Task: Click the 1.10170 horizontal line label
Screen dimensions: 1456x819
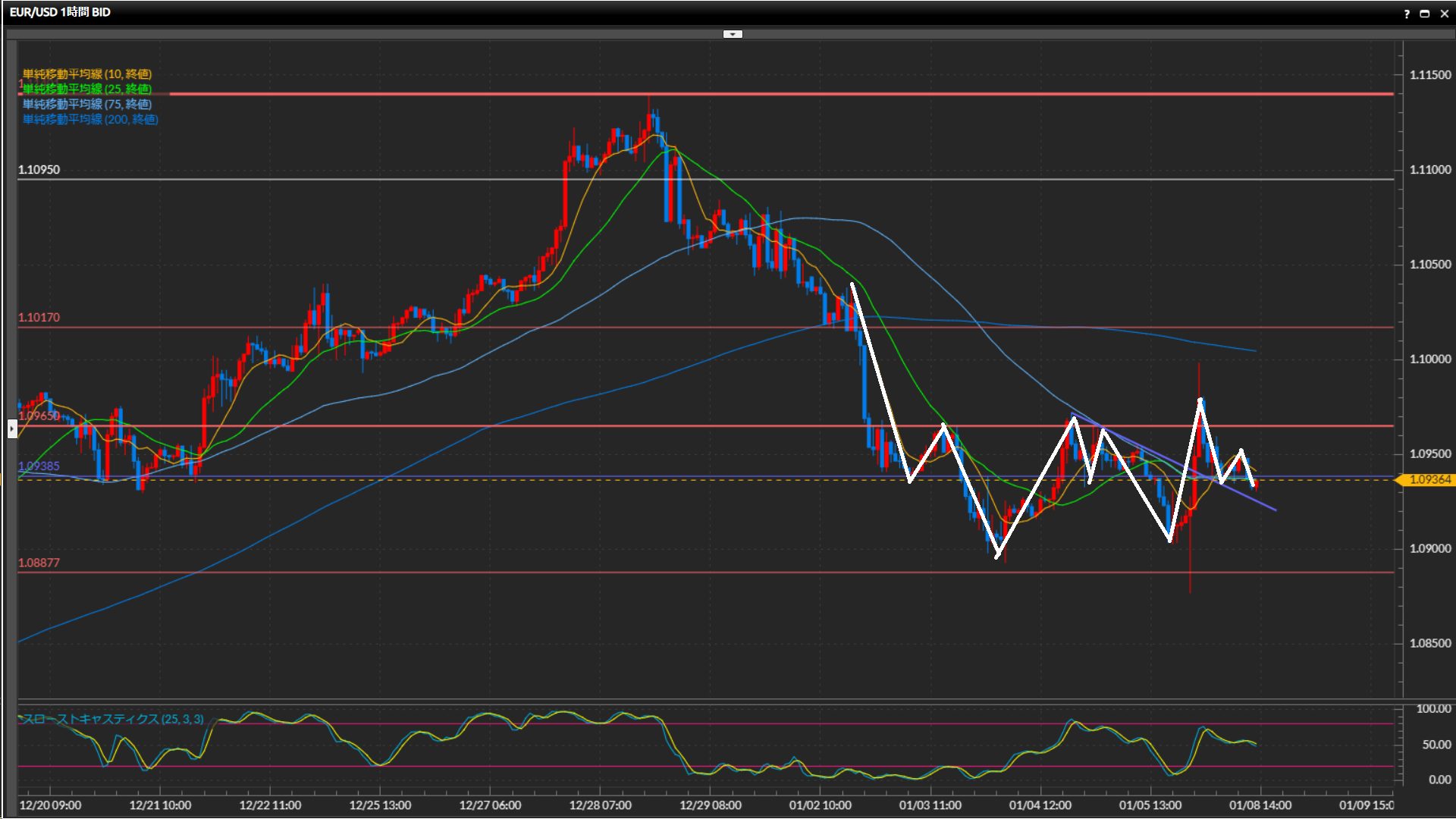Action: [39, 318]
